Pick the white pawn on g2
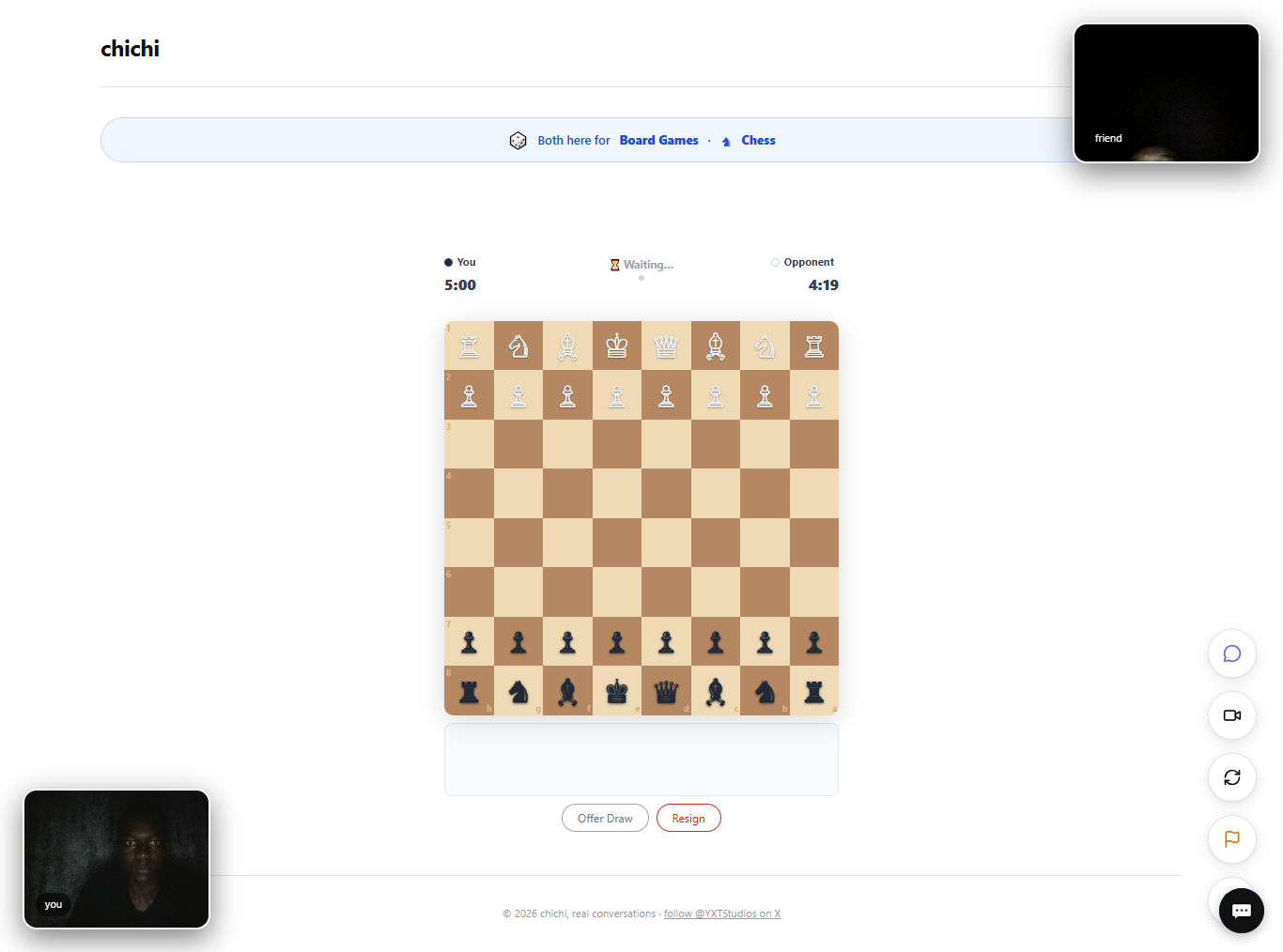 [x=518, y=396]
